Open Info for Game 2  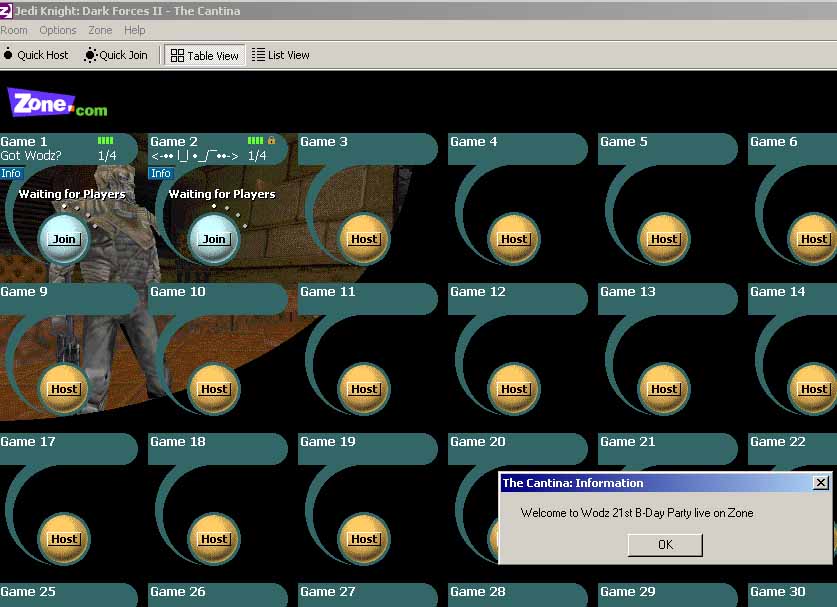click(x=160, y=173)
